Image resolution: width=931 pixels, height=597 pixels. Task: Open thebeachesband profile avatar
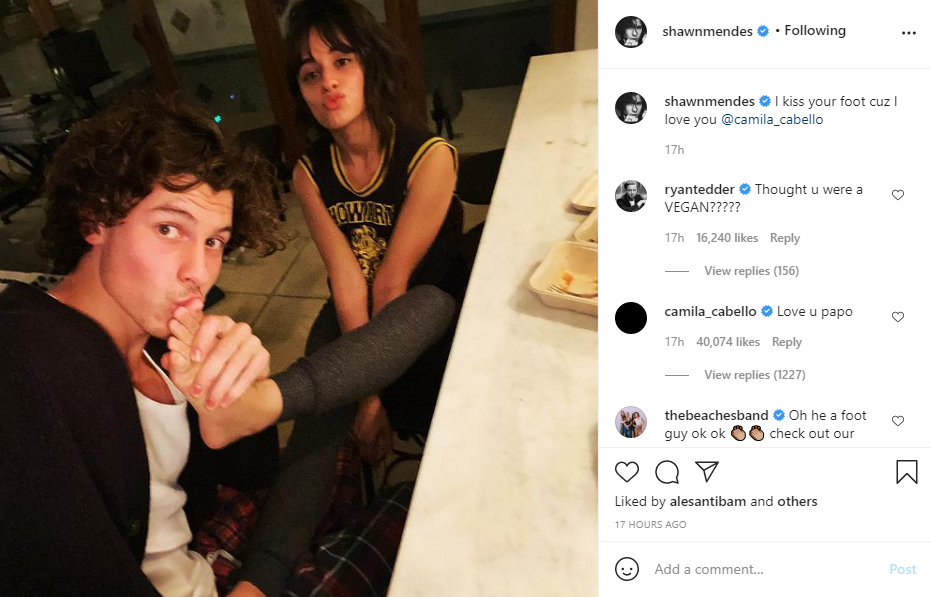(x=631, y=422)
